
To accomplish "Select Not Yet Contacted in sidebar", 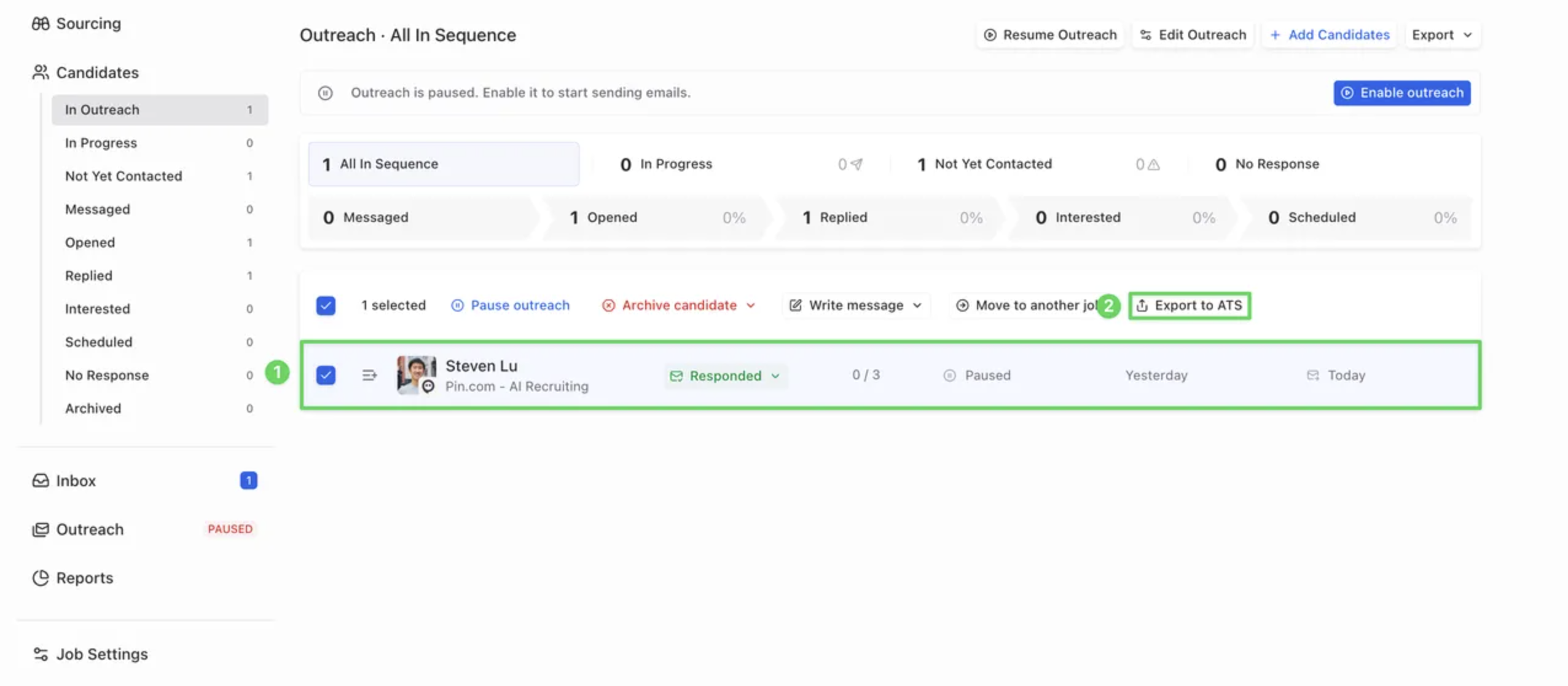I will (x=123, y=176).
